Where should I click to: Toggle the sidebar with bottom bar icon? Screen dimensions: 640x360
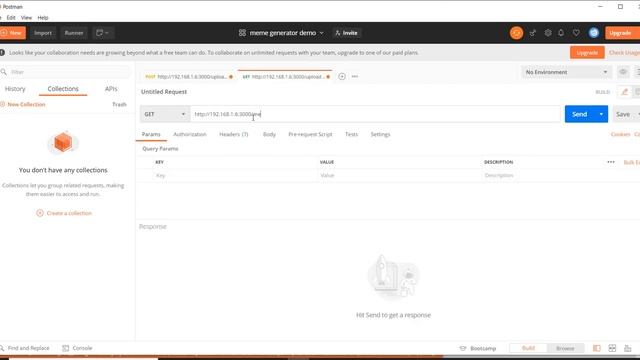coord(597,348)
